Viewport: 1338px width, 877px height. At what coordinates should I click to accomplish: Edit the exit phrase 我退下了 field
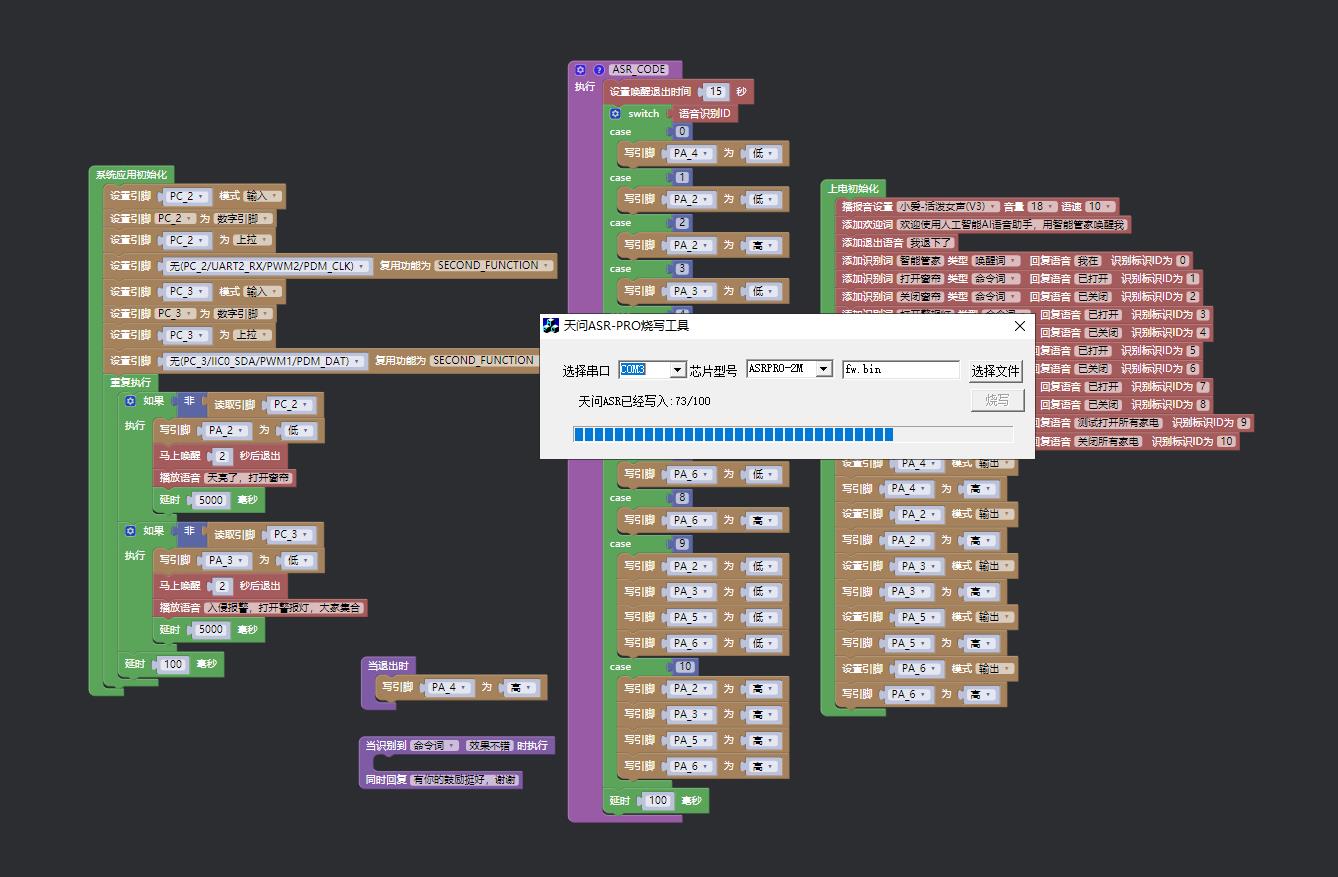931,243
